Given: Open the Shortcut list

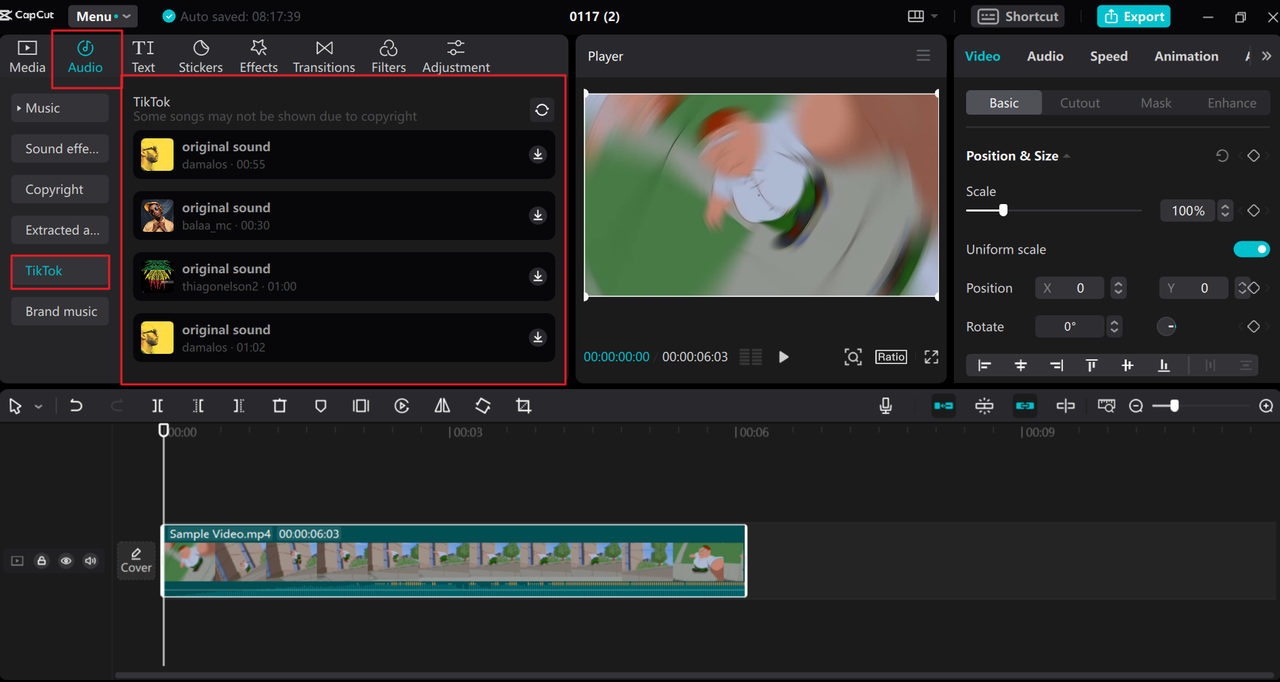Looking at the screenshot, I should tap(1018, 16).
